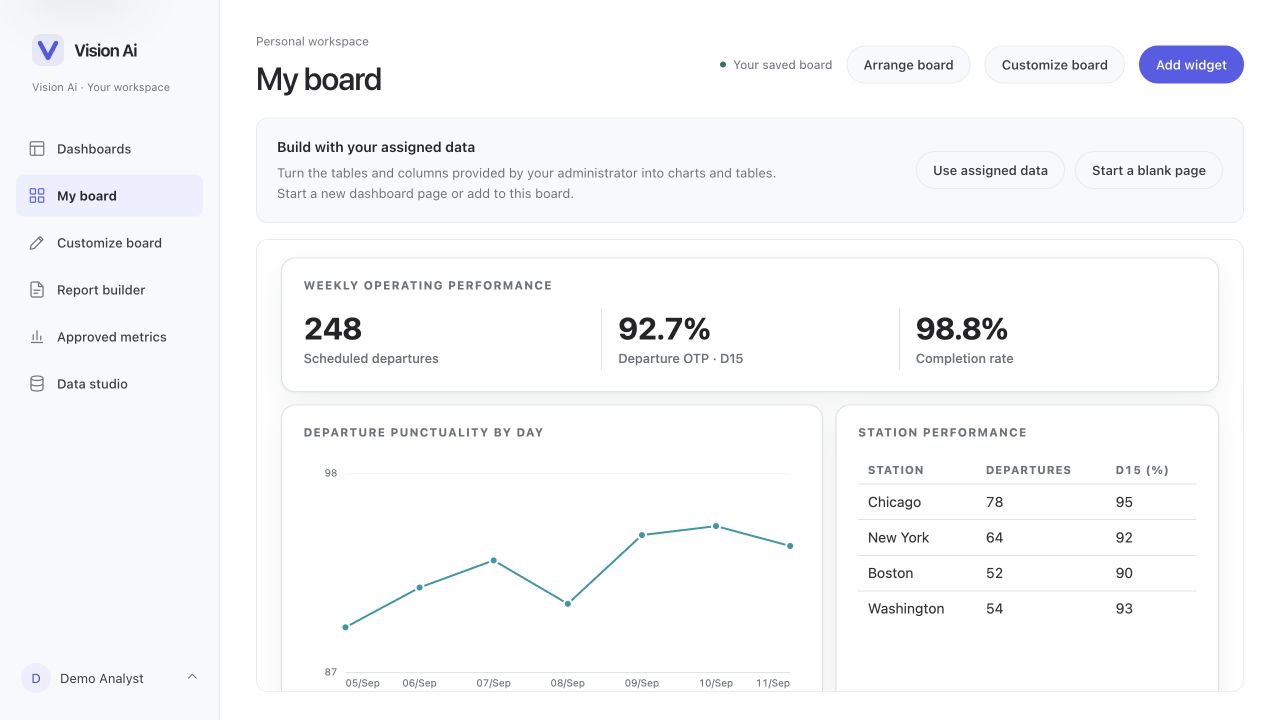
Task: Click the Approved metrics bar-chart icon
Action: coord(37,337)
